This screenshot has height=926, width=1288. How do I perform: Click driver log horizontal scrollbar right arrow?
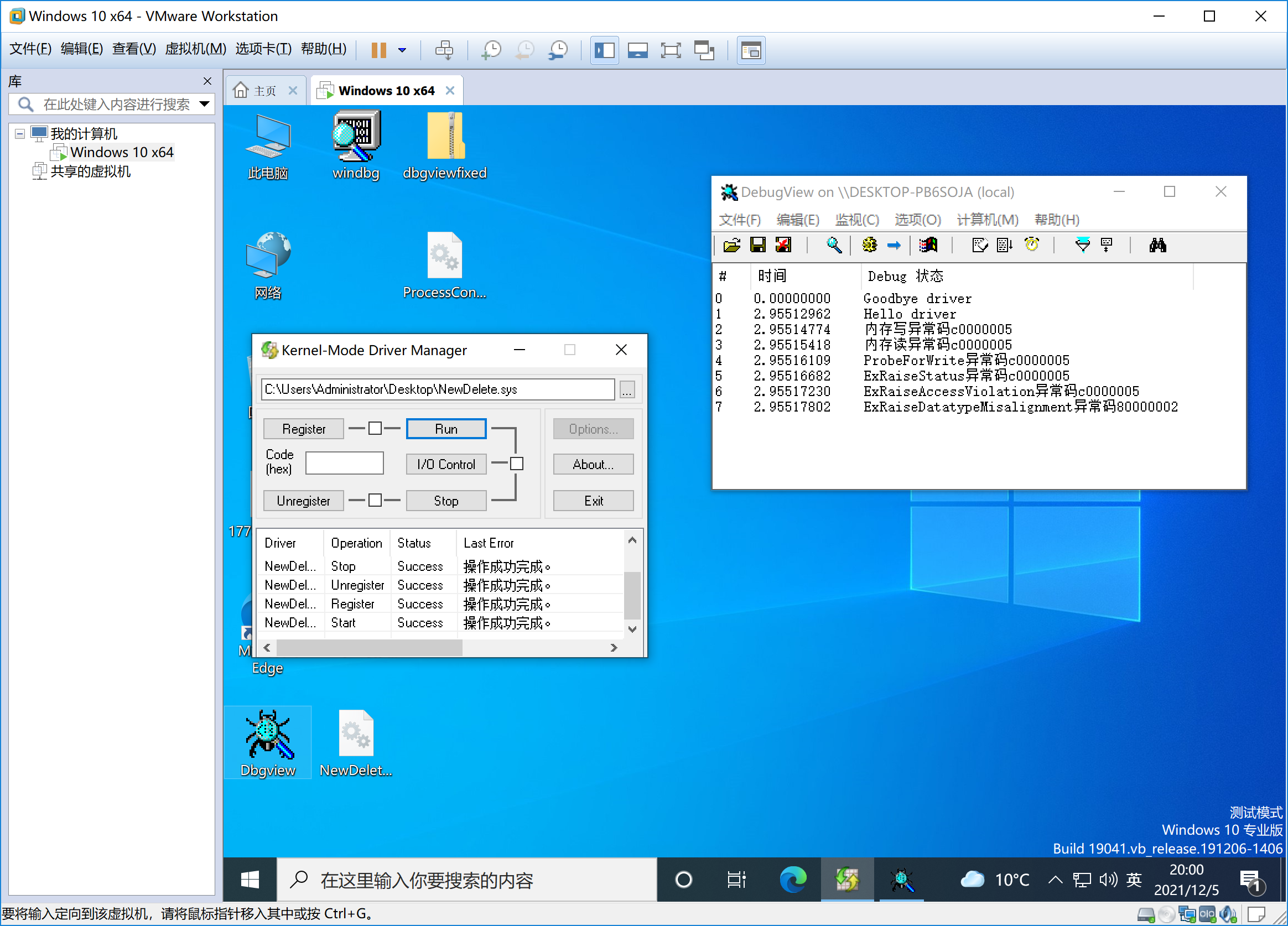point(614,647)
